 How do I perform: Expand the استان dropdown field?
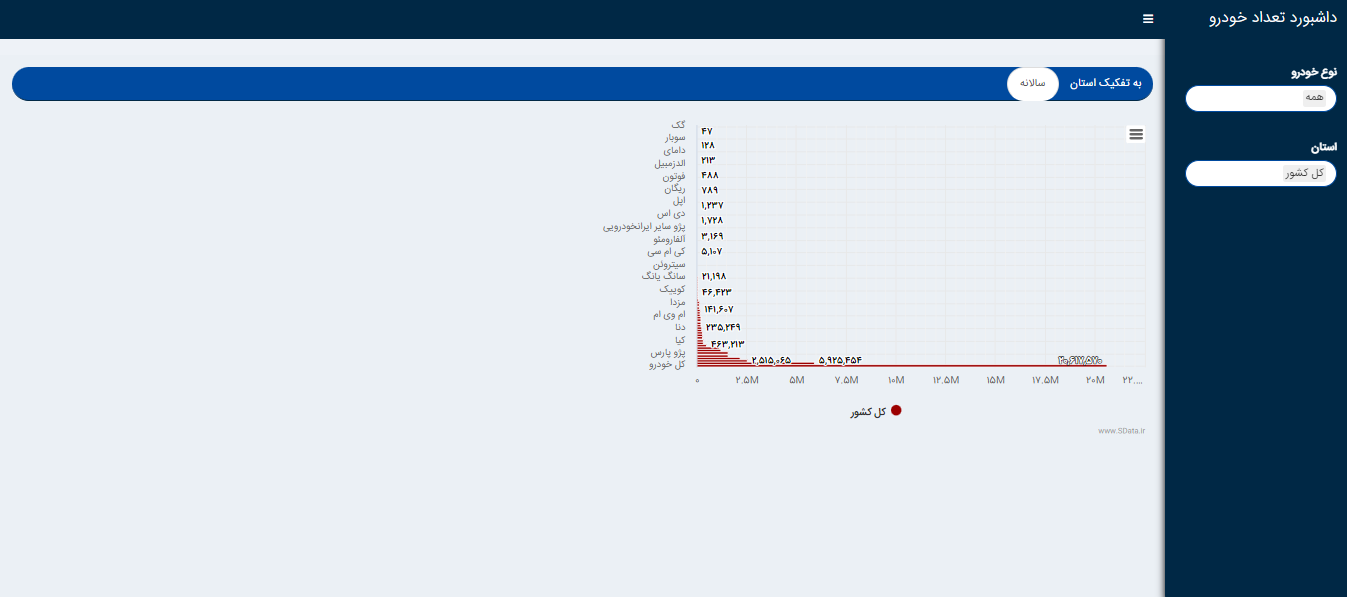pyautogui.click(x=1260, y=173)
